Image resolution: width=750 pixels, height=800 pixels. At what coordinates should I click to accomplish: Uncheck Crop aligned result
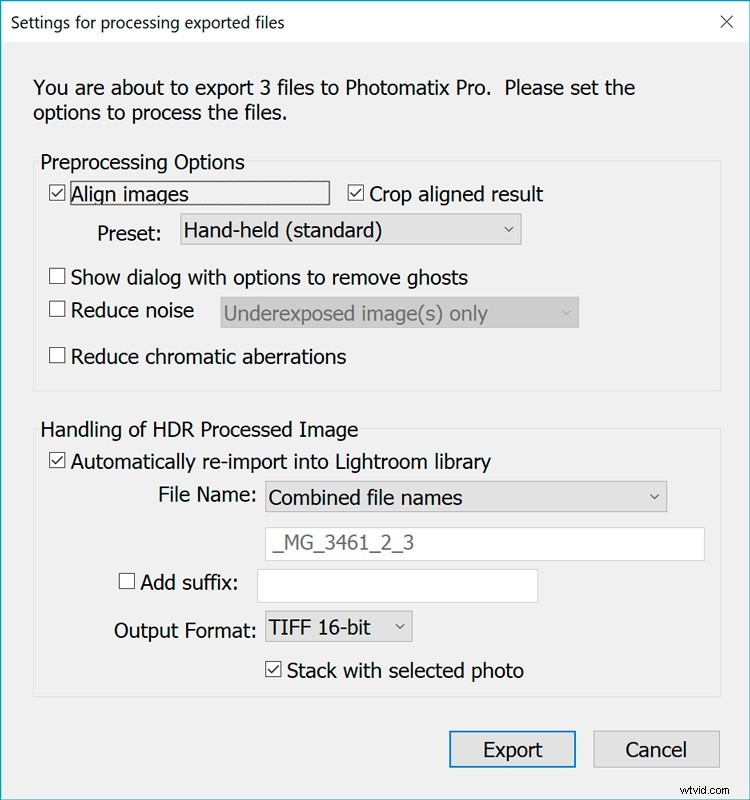(x=355, y=194)
